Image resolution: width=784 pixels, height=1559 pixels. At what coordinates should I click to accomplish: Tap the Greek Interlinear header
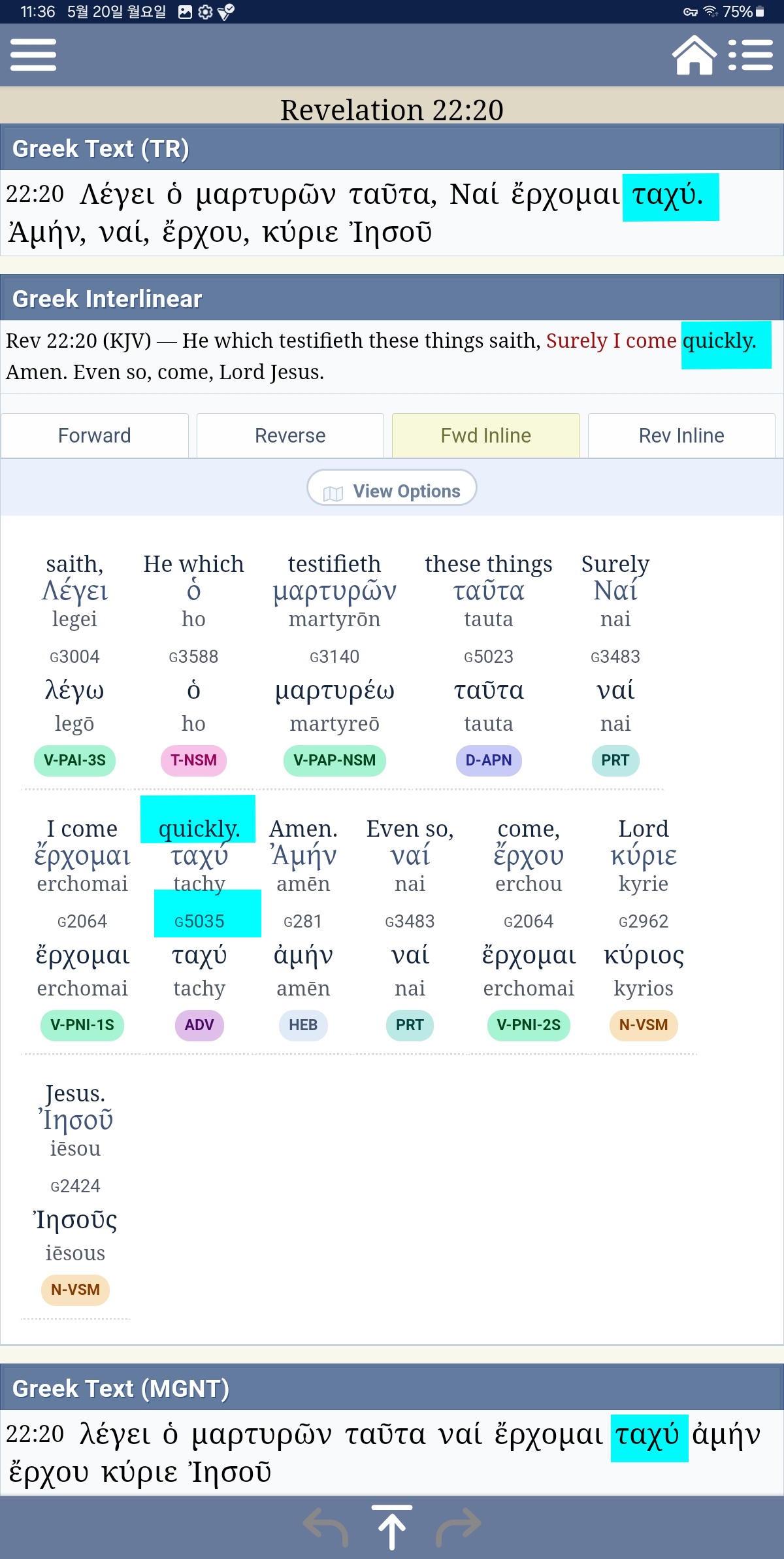coord(392,298)
